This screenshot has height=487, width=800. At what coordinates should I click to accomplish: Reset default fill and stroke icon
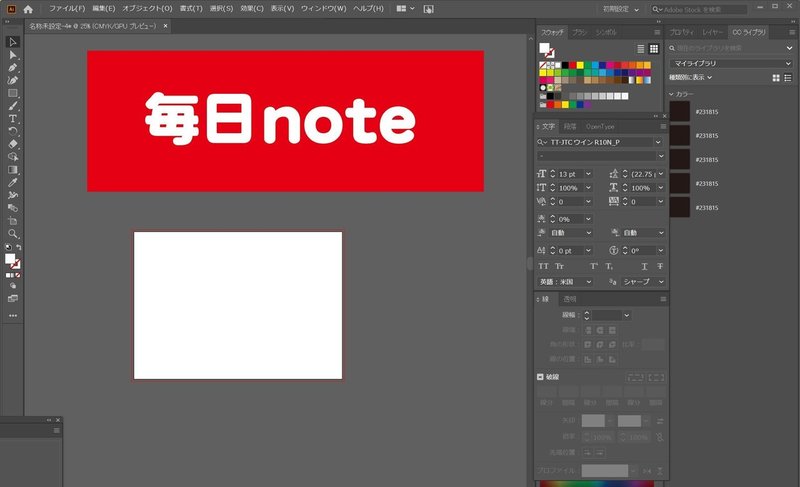[8, 247]
